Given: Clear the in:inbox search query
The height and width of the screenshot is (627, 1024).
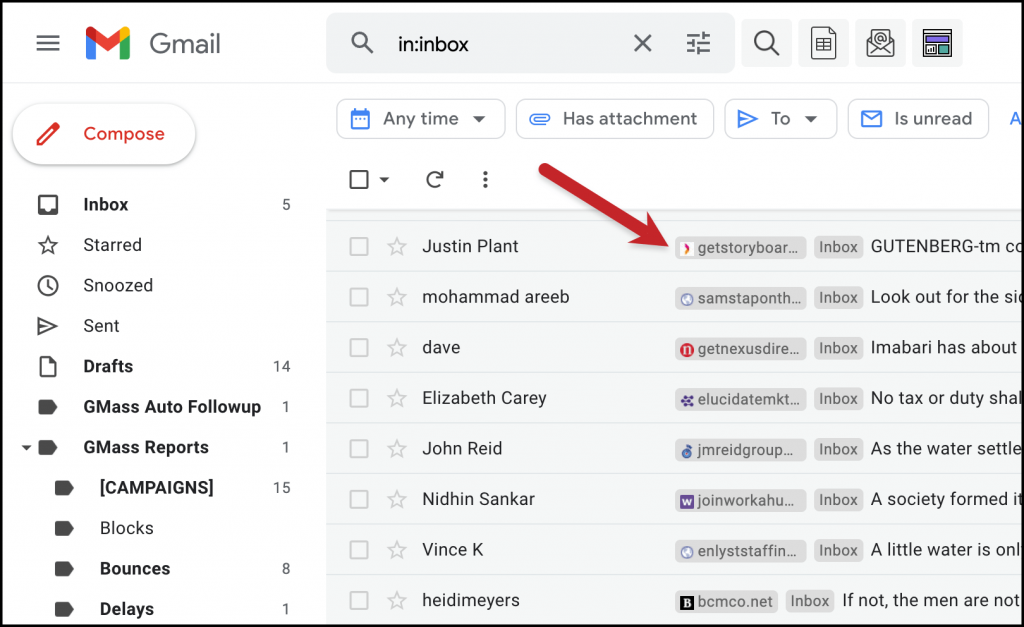Looking at the screenshot, I should pyautogui.click(x=642, y=43).
